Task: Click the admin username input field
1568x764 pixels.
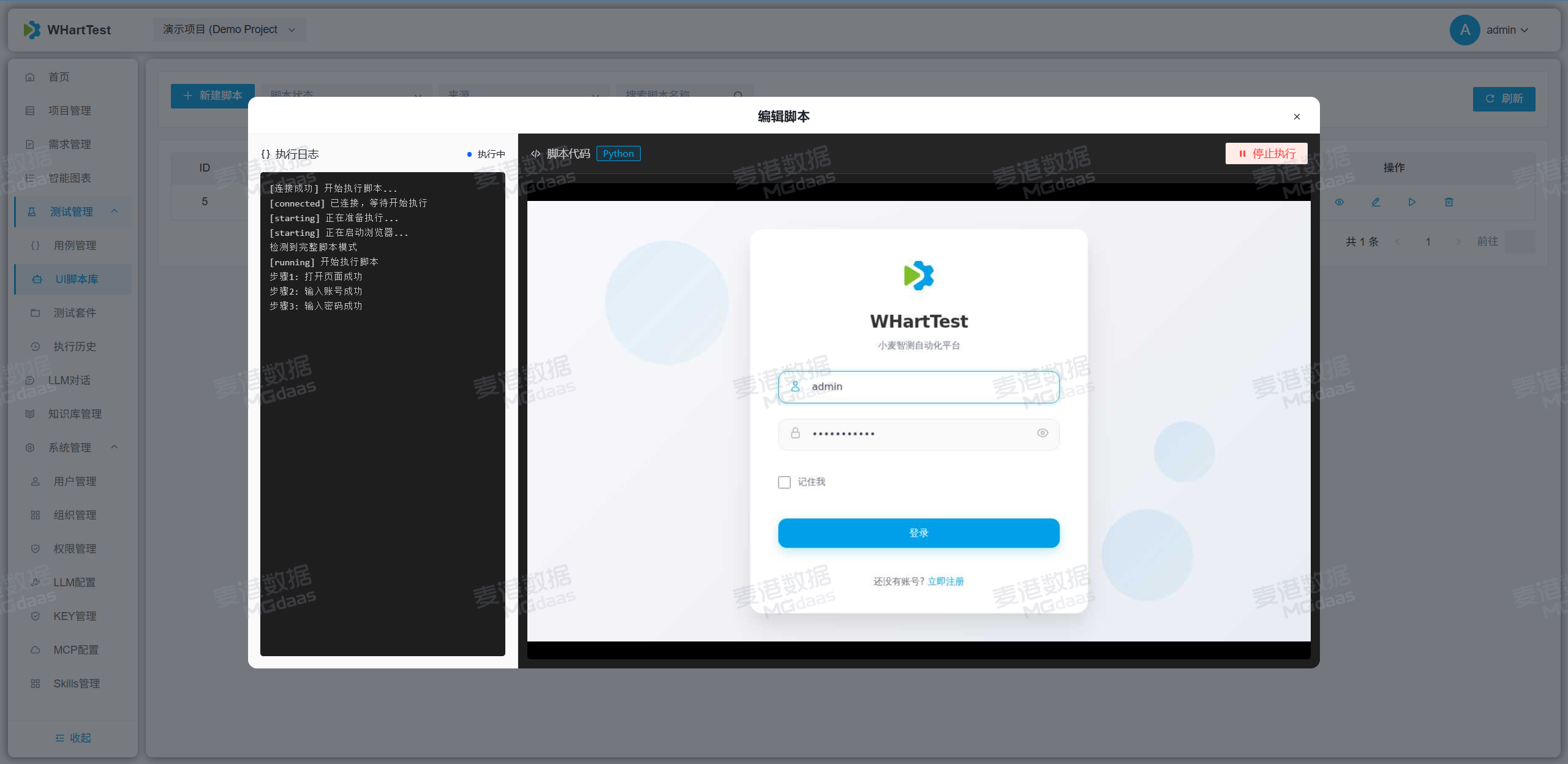Action: pyautogui.click(x=918, y=387)
